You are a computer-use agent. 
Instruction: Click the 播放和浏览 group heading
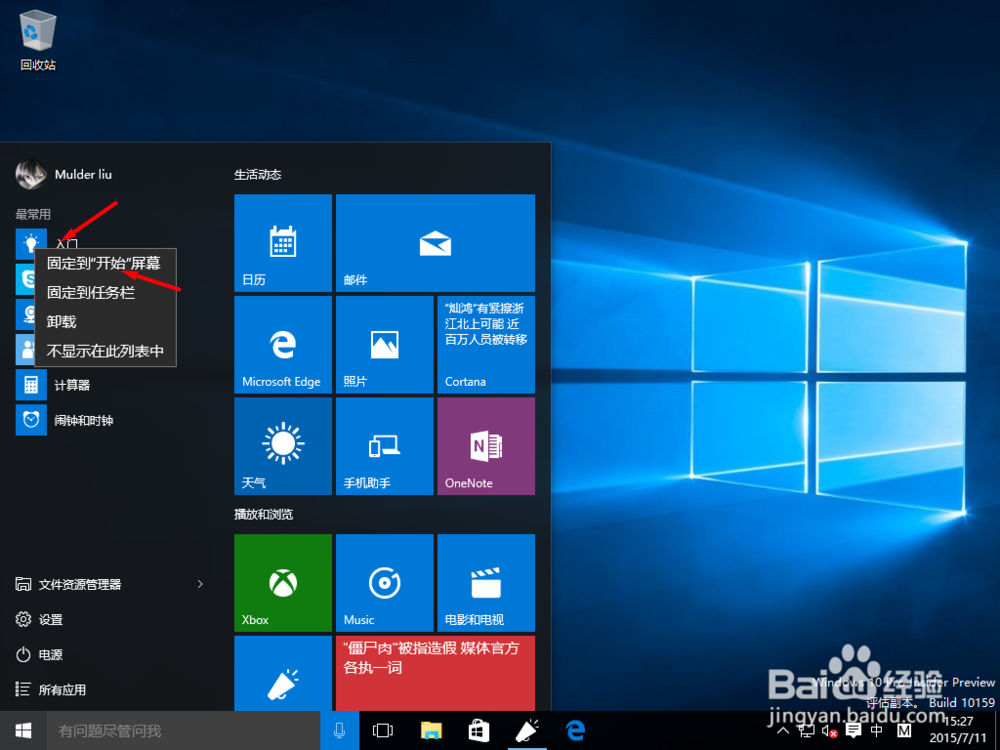263,514
